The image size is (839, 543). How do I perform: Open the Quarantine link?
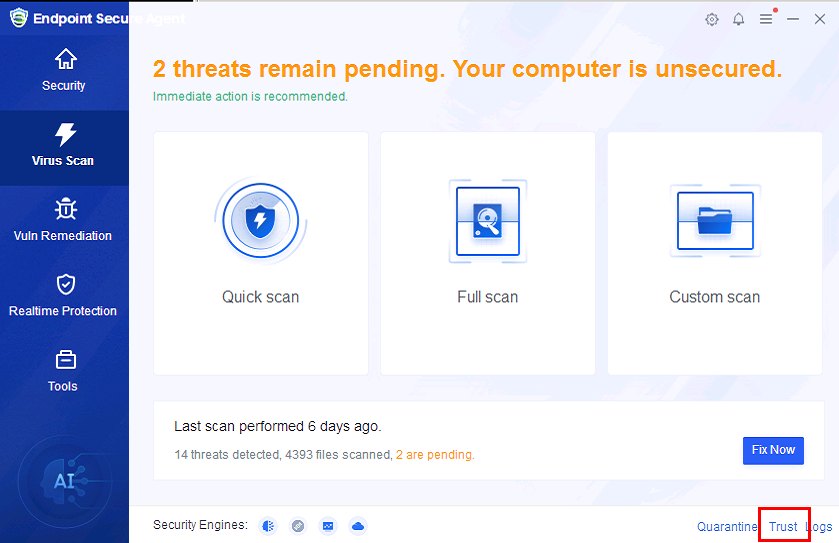(727, 527)
